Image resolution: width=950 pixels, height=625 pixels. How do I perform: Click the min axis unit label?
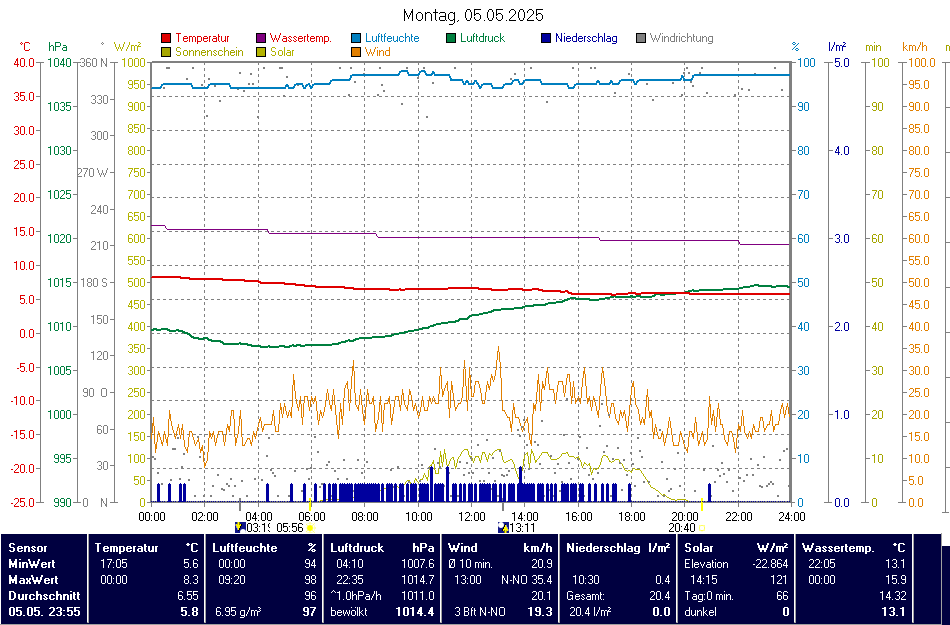pyautogui.click(x=873, y=47)
